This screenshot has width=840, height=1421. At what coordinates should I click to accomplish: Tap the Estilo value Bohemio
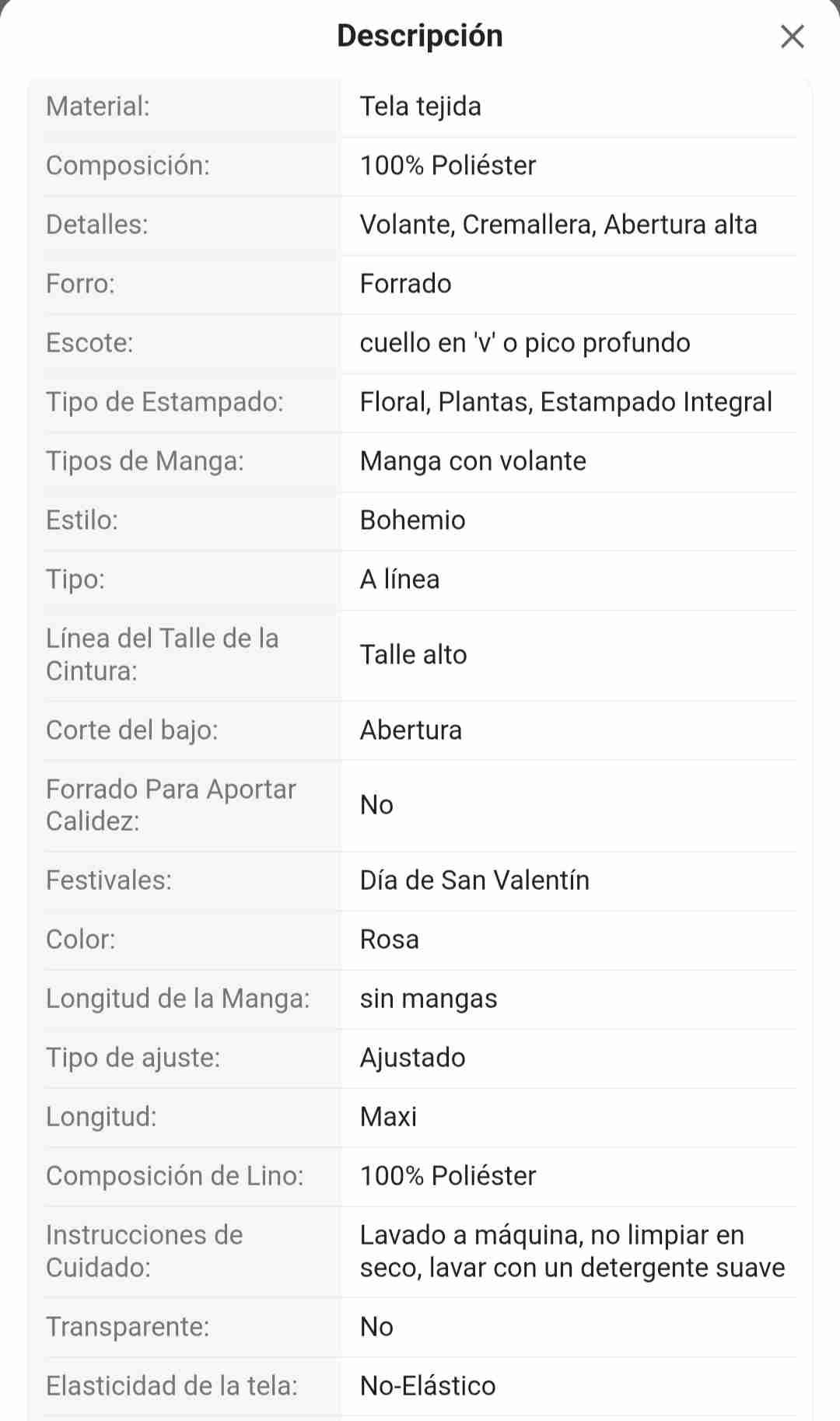point(412,520)
